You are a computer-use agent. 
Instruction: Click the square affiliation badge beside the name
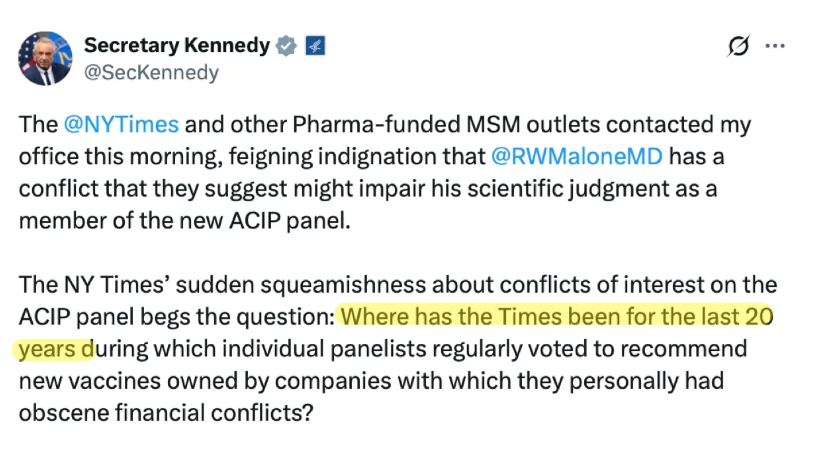(x=313, y=46)
